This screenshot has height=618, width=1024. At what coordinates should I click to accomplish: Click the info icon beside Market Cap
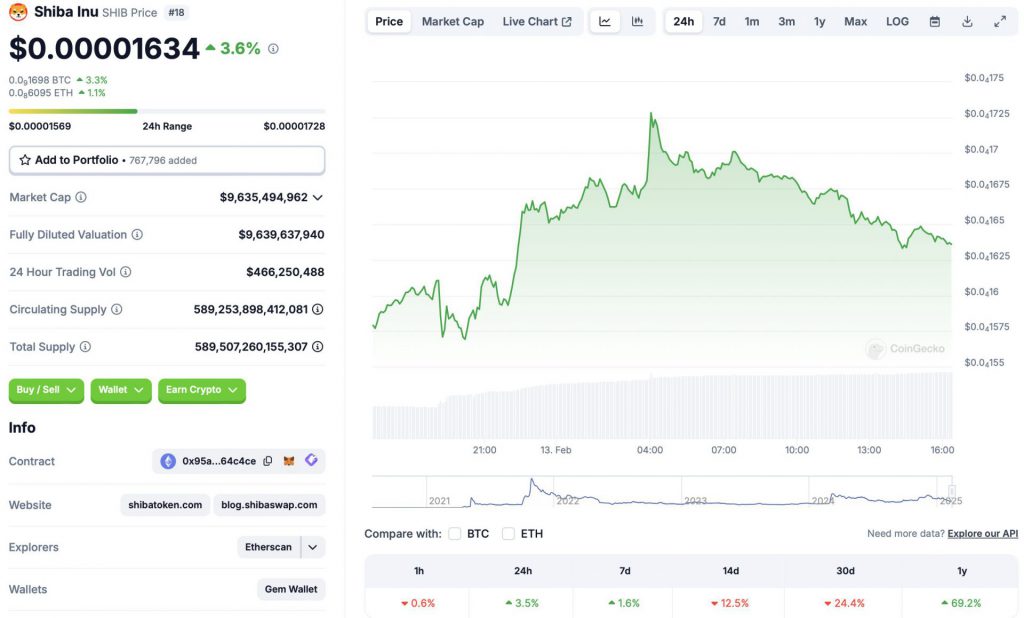(x=81, y=197)
